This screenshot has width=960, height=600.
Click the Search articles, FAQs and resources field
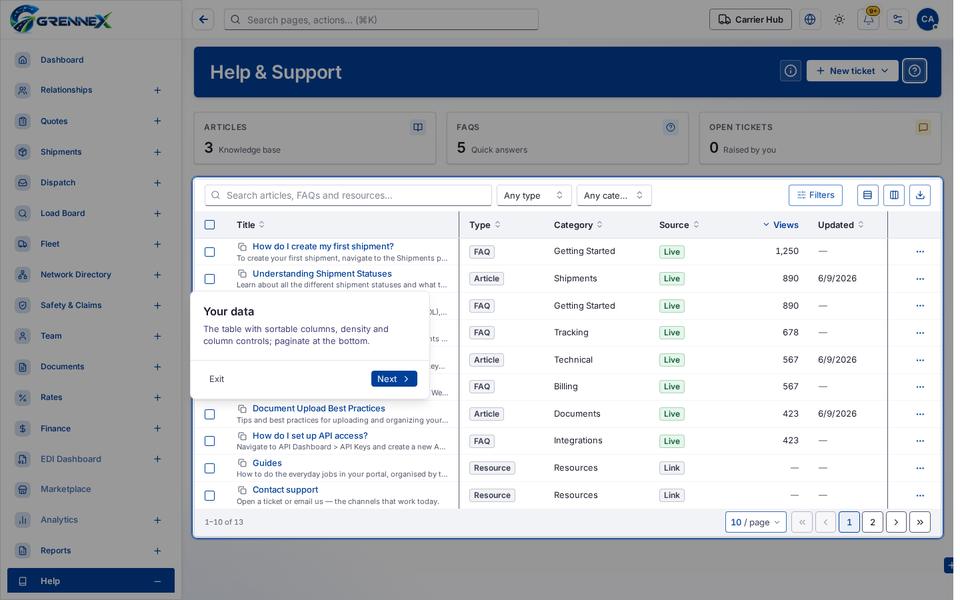[x=348, y=195]
